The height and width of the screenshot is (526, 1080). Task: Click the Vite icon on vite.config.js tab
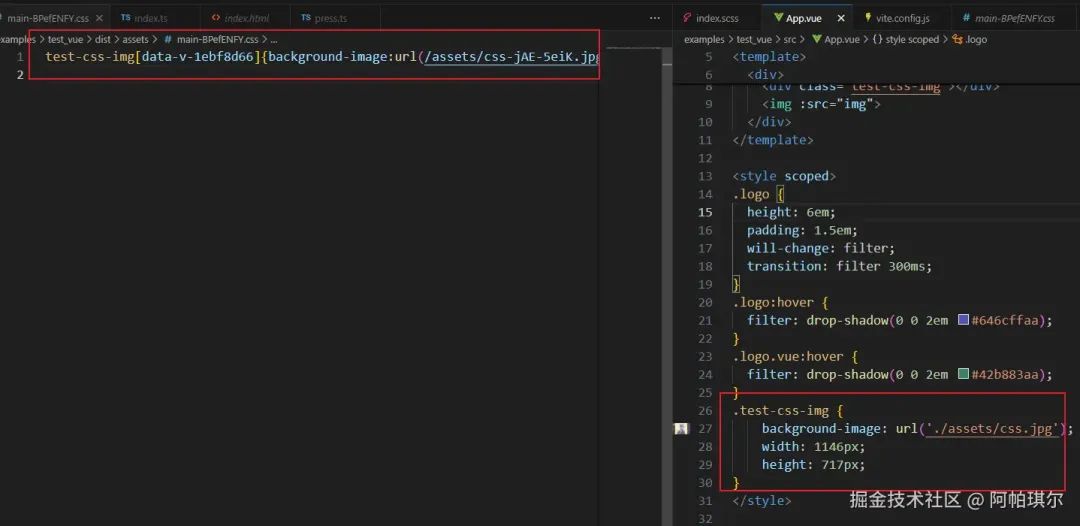point(868,18)
